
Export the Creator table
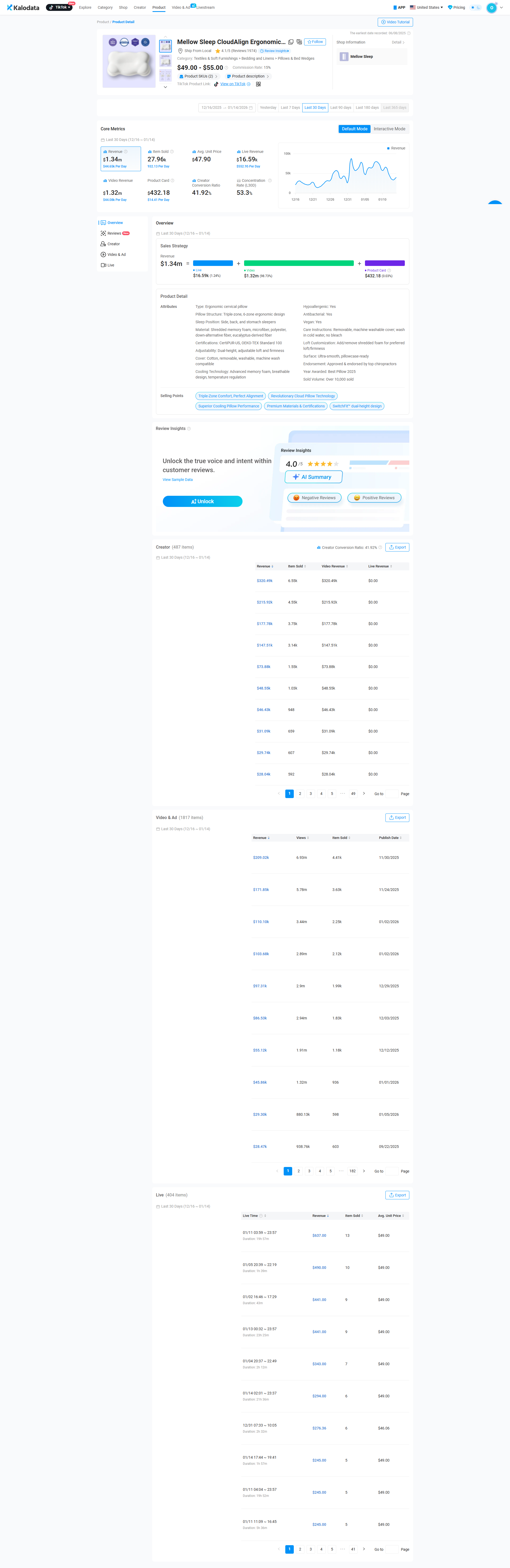coord(397,547)
